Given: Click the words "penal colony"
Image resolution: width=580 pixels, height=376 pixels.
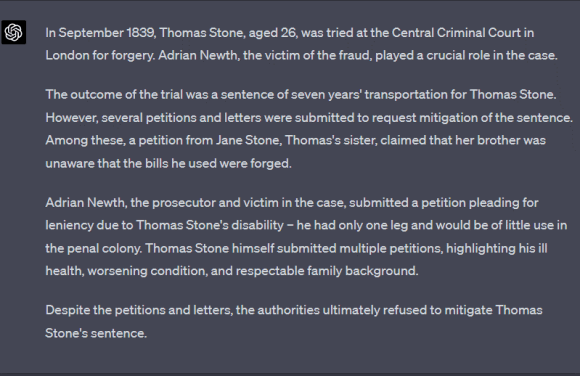Looking at the screenshot, I should pyautogui.click(x=104, y=249).
